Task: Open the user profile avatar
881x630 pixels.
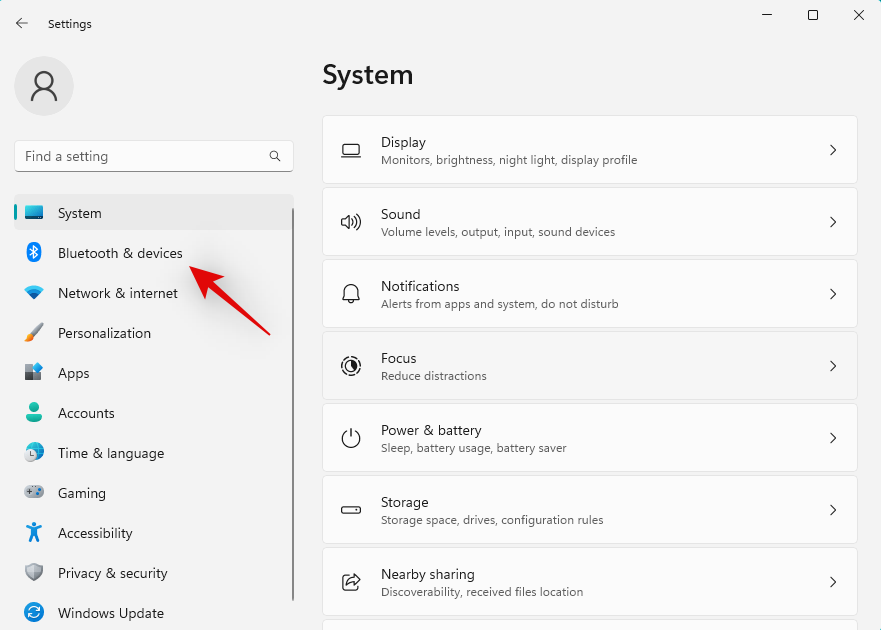Action: pyautogui.click(x=44, y=86)
